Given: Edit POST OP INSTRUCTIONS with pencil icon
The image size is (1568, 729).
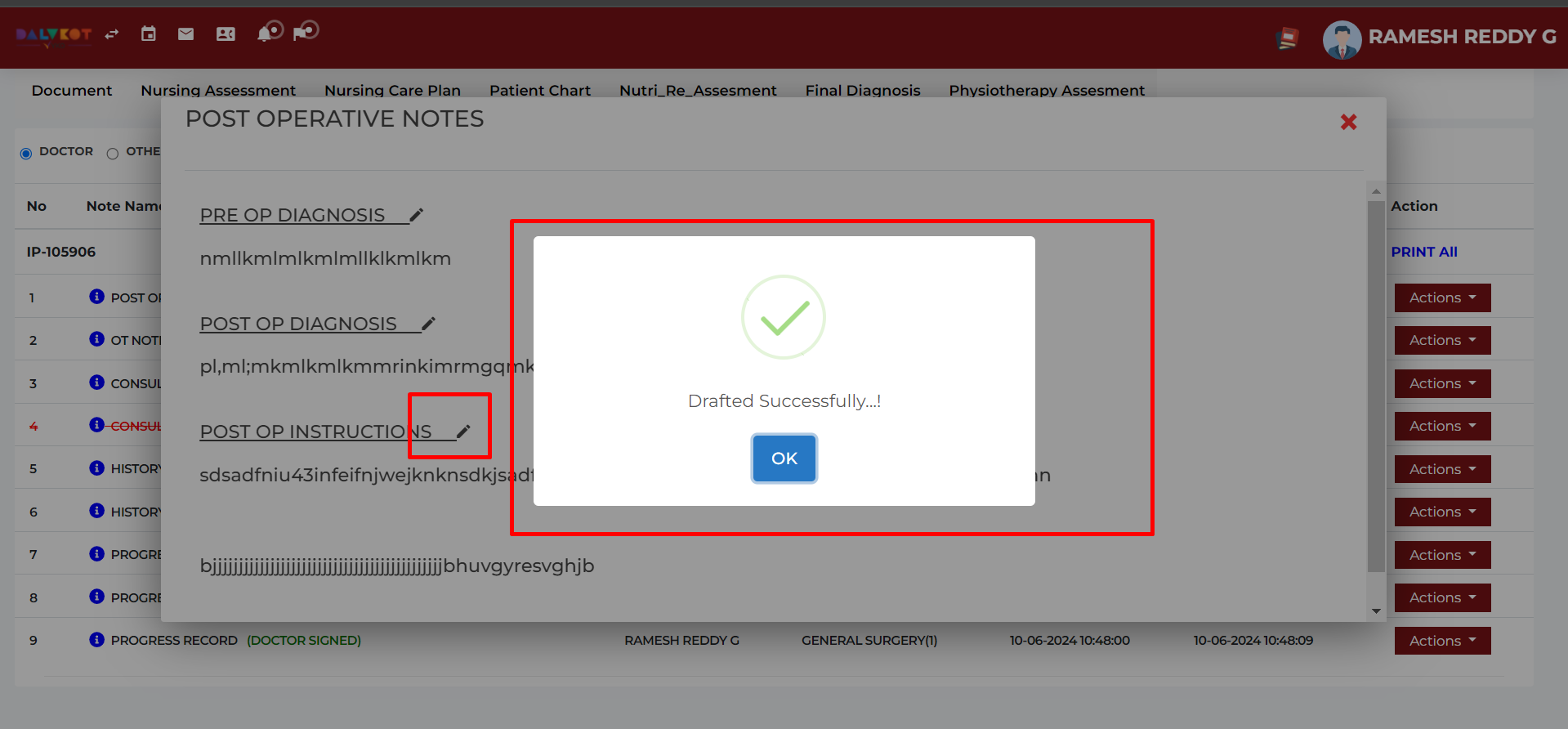Looking at the screenshot, I should [x=463, y=432].
